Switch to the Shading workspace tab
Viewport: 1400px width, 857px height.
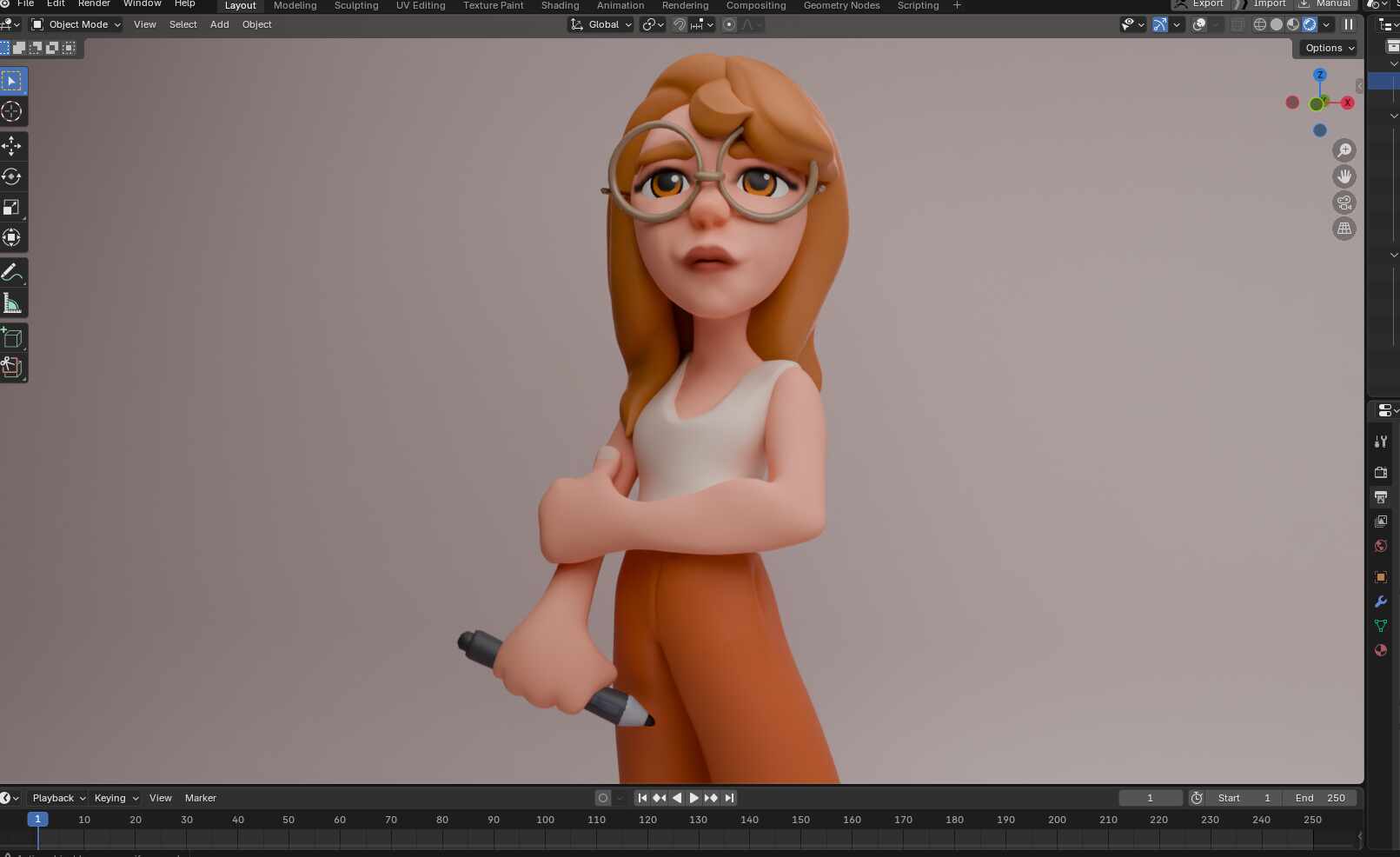(561, 5)
